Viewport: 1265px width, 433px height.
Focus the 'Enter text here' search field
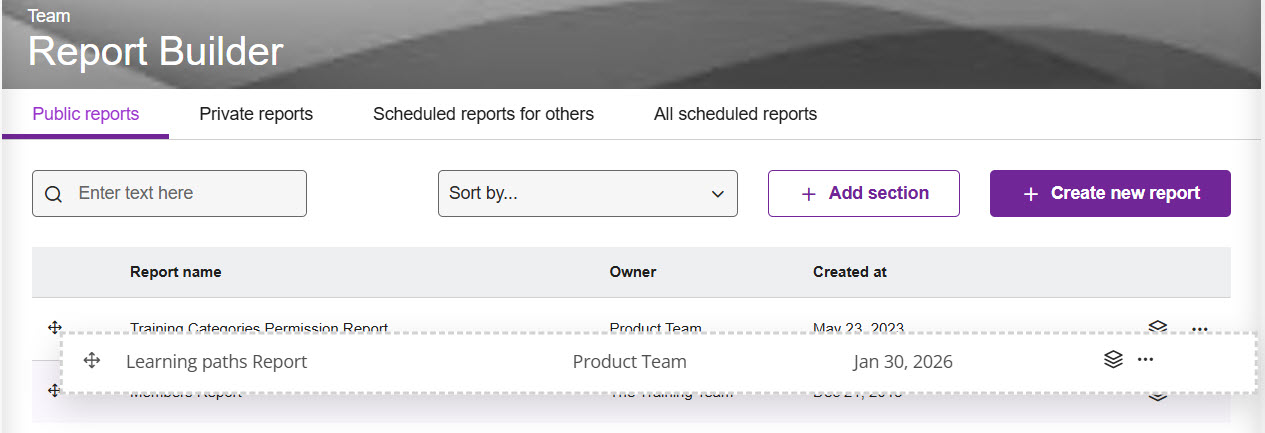coord(185,193)
